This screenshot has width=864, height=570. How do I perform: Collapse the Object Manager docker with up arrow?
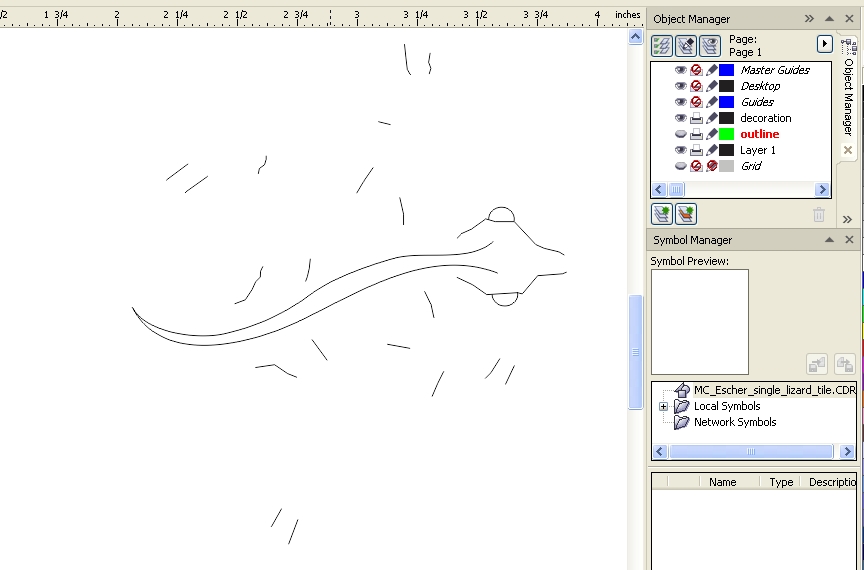point(829,19)
